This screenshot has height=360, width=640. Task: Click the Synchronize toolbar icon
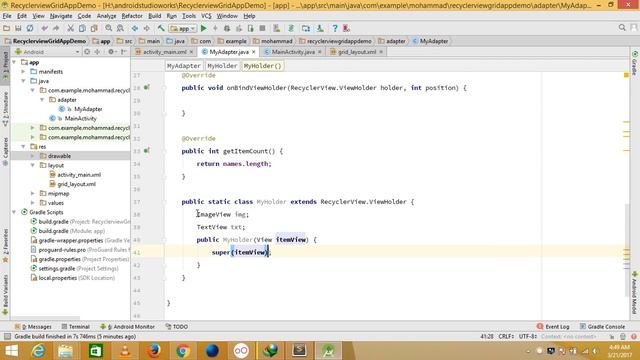tap(30, 28)
